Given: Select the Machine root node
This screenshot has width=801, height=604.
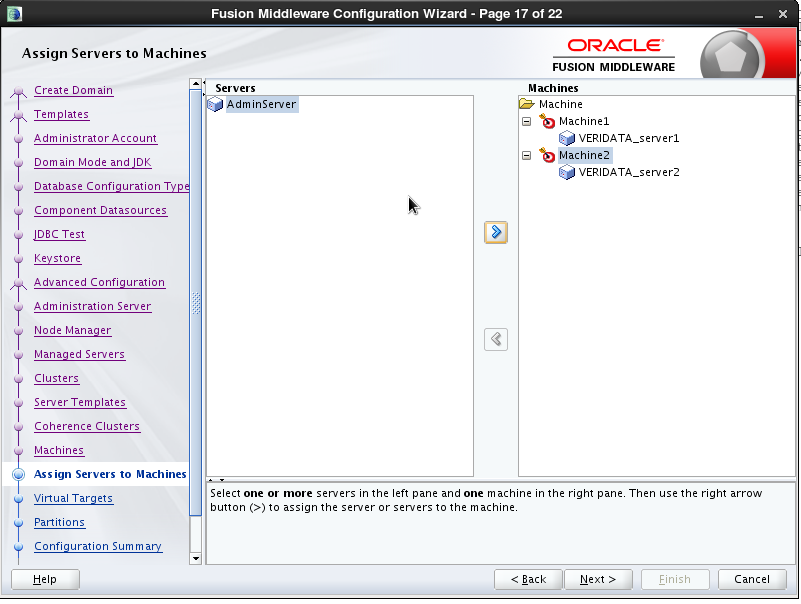Looking at the screenshot, I should (560, 104).
